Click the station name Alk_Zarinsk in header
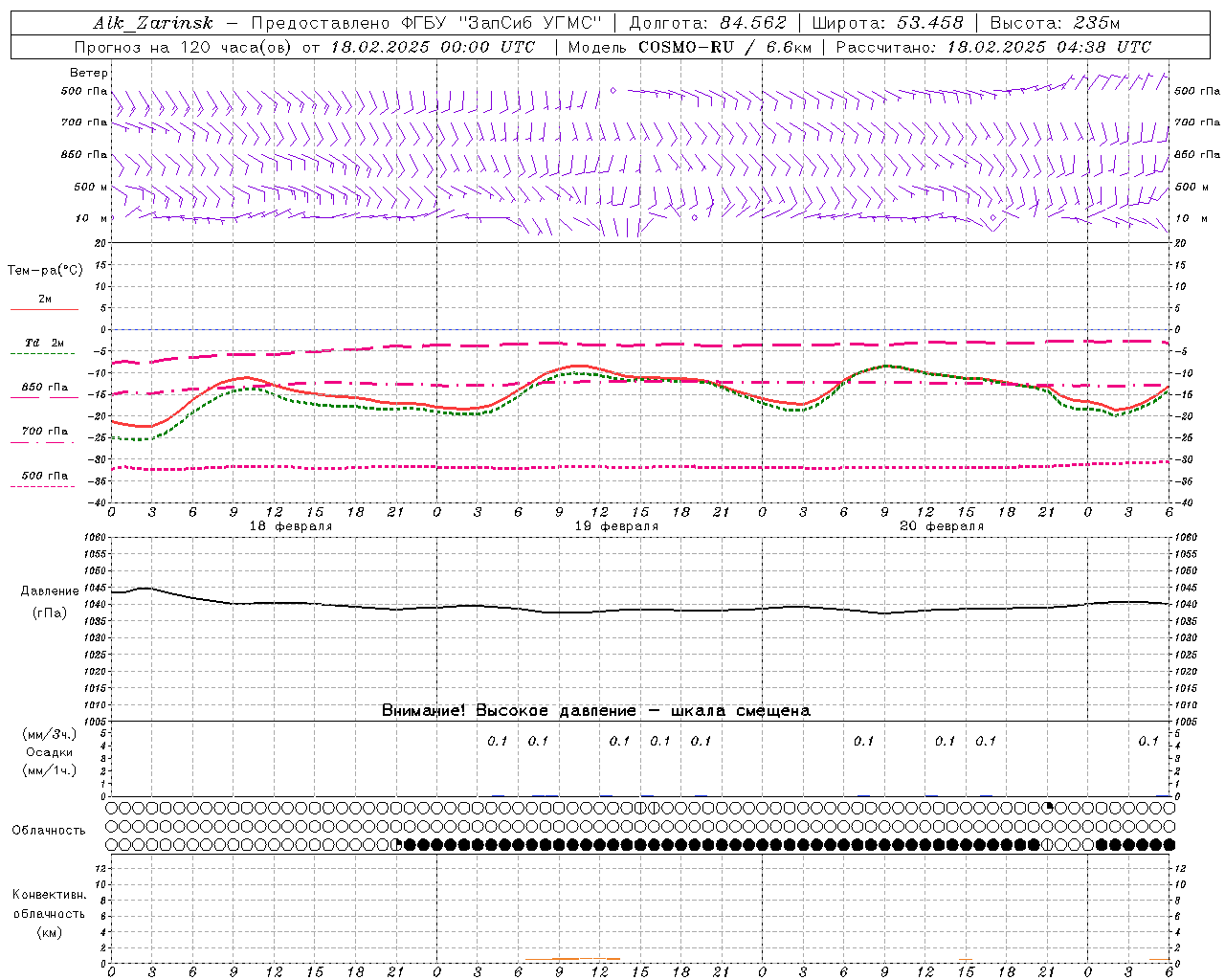 (154, 23)
